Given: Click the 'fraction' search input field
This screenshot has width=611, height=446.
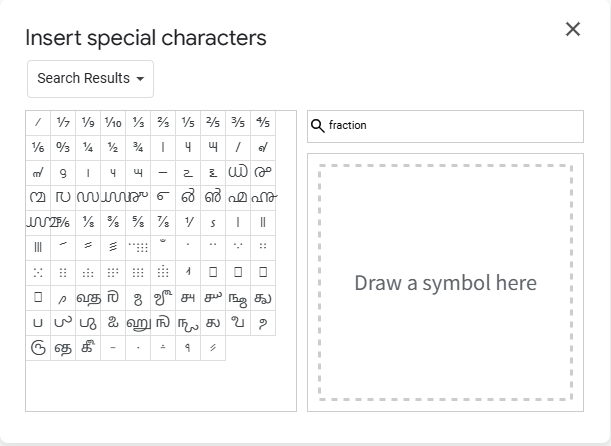Looking at the screenshot, I should point(450,126).
